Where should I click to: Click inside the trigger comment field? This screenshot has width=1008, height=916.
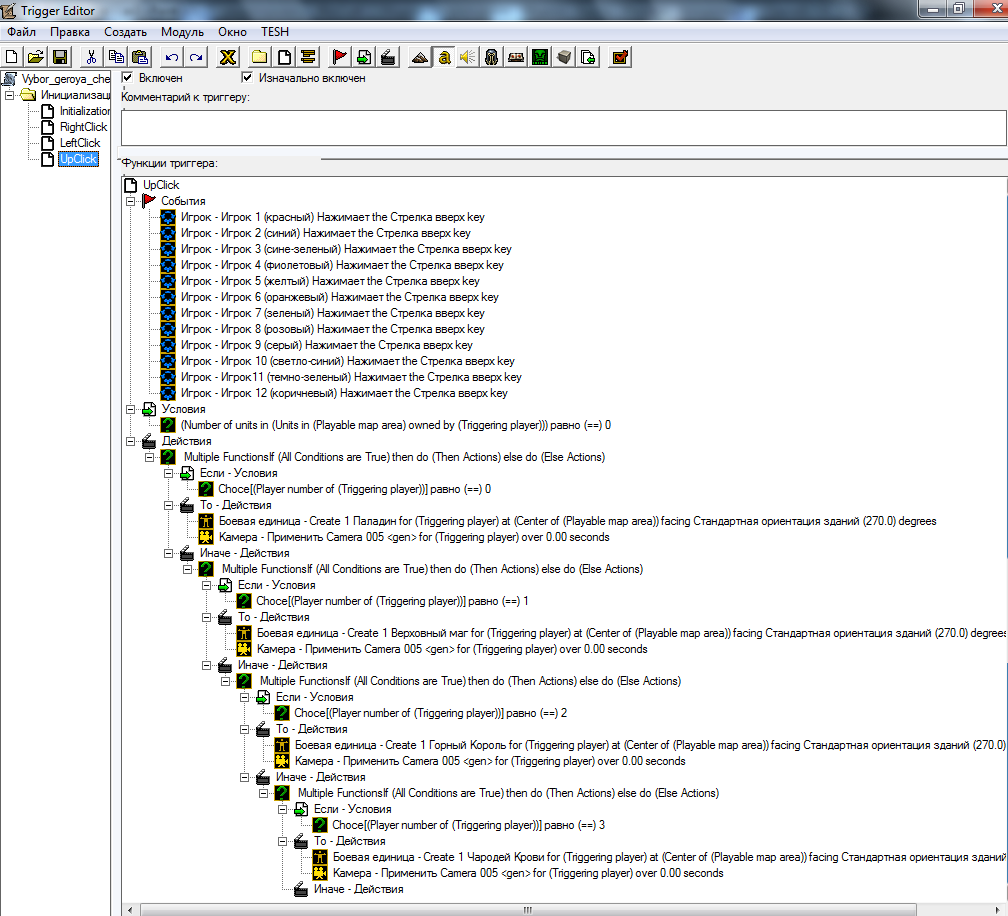[563, 127]
